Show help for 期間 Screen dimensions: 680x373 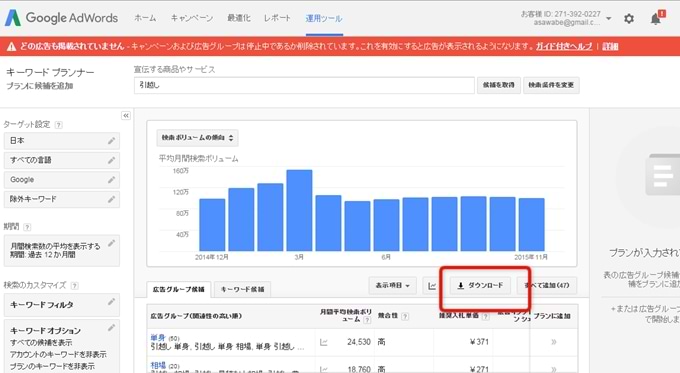point(27,227)
